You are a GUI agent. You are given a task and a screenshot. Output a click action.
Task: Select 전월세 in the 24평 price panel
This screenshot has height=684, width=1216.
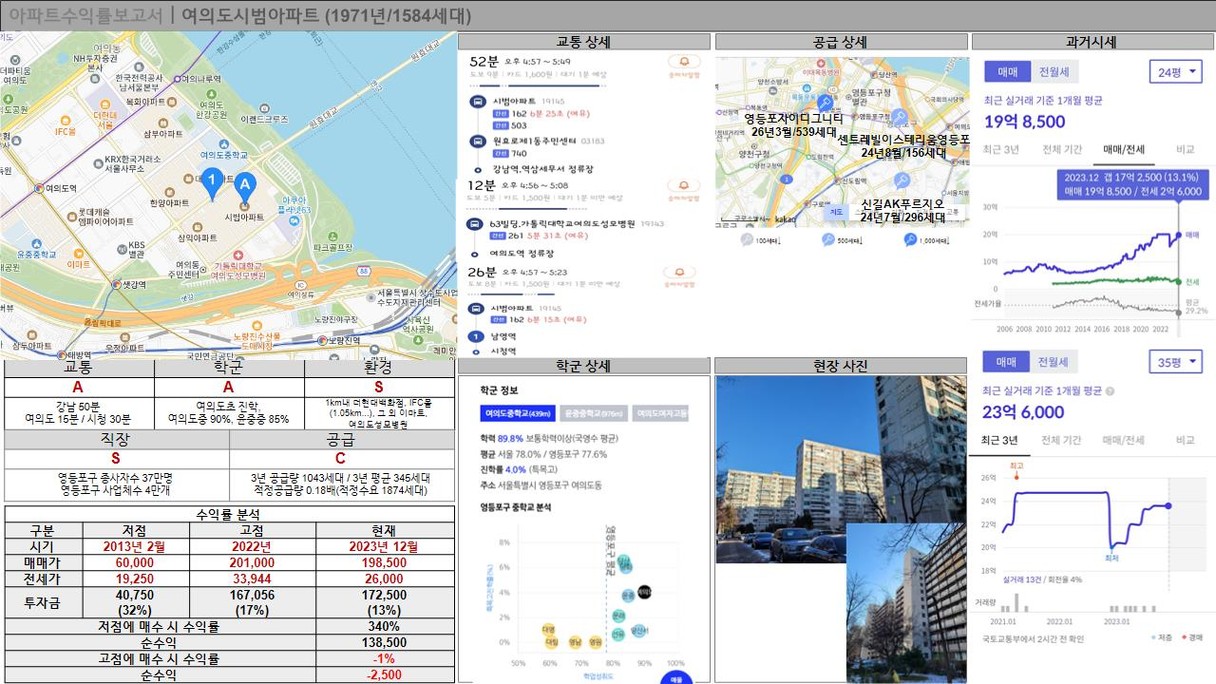(1054, 72)
